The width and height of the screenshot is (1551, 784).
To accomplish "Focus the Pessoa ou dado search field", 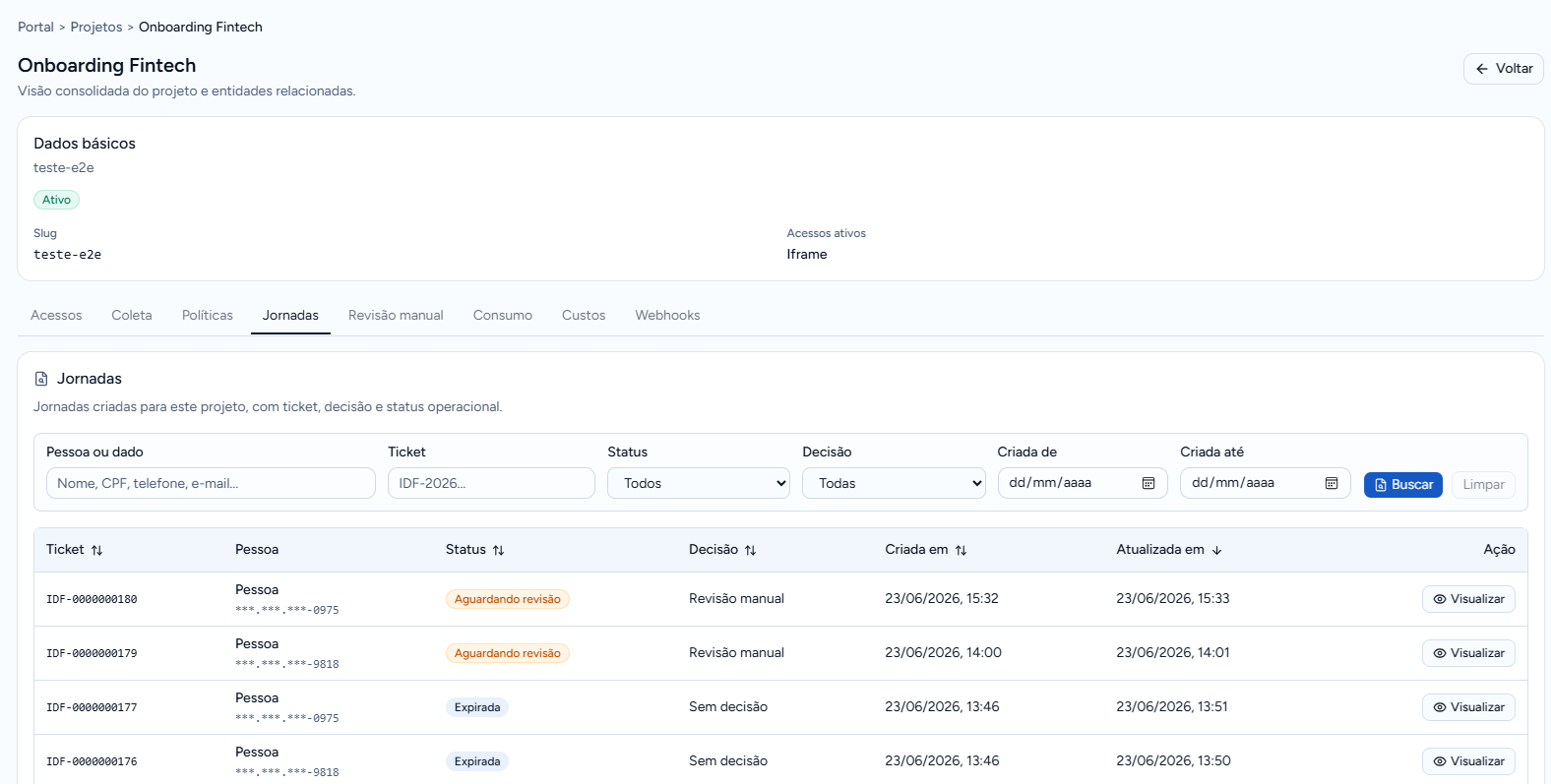I will click(x=211, y=483).
